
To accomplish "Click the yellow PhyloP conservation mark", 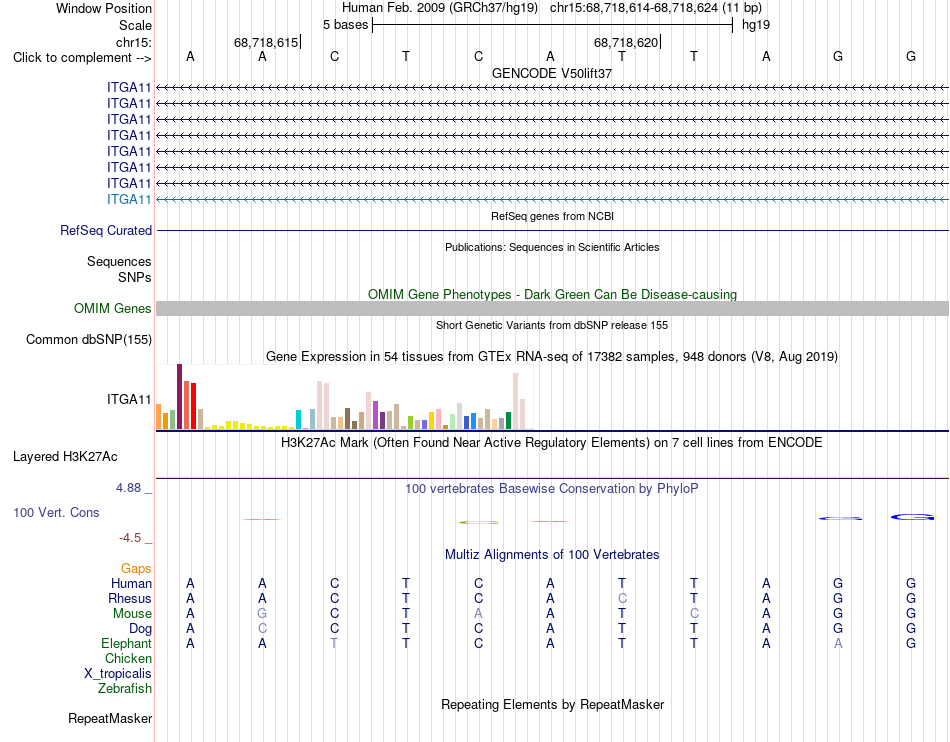I will pyautogui.click(x=479, y=522).
